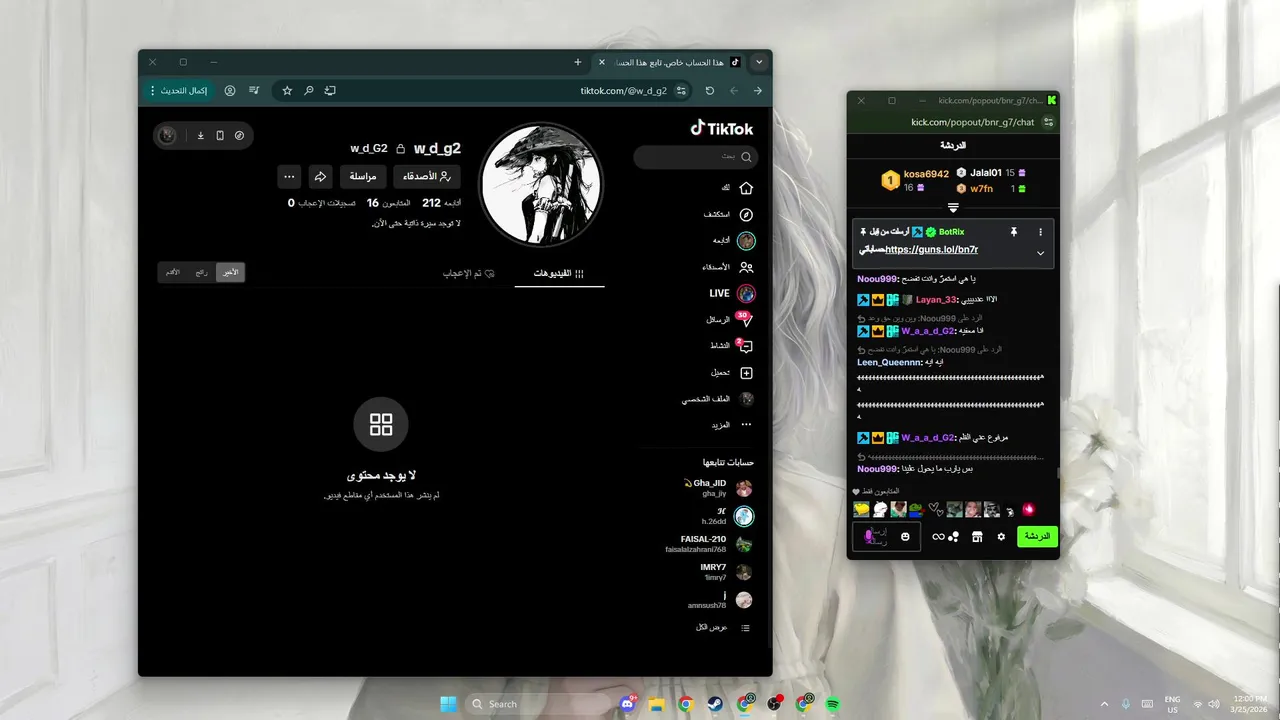Click the install app icon in address bar
Screen dimensions: 1280x720
tap(330, 90)
